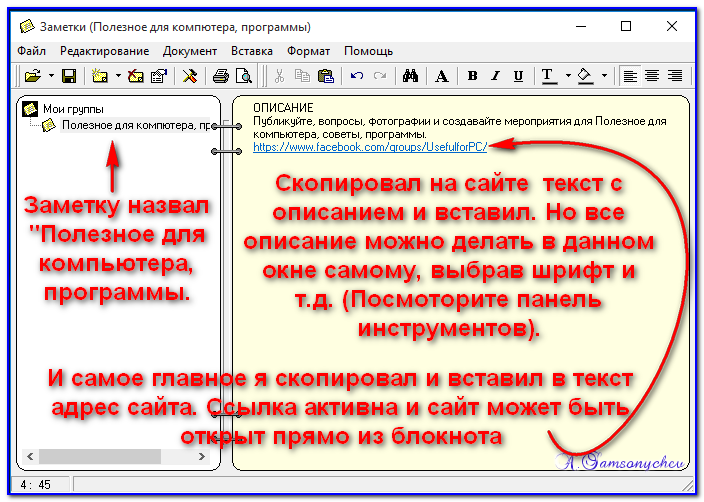Image resolution: width=704 pixels, height=502 pixels.
Task: Click the right arrow of tree scrollbar
Action: coord(202,456)
